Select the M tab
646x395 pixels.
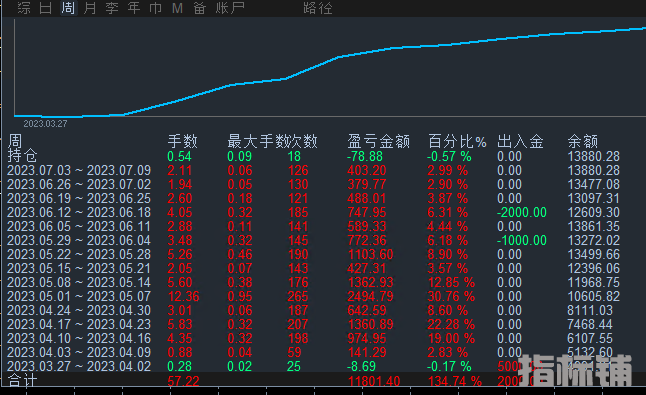(178, 8)
